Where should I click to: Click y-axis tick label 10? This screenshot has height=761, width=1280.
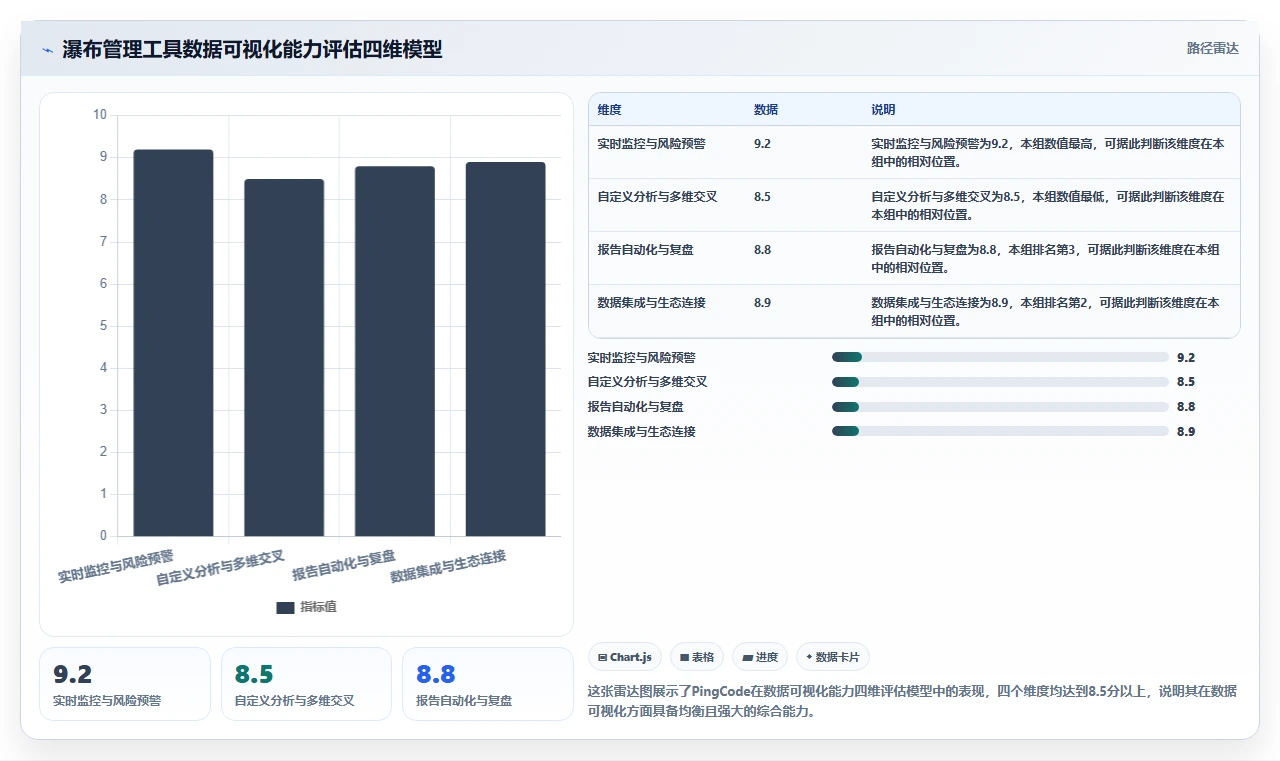[100, 115]
